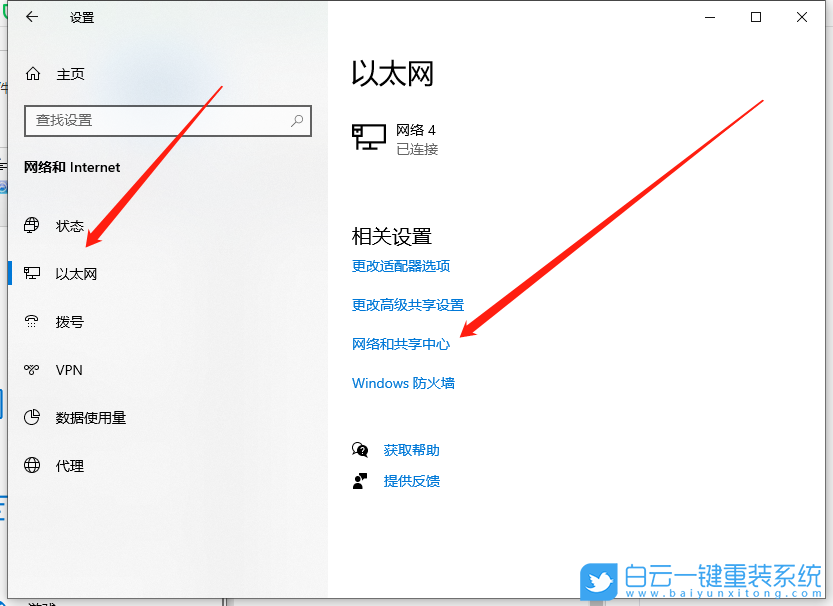The width and height of the screenshot is (833, 606).
Task: Click the 以太网 sidebar icon
Action: (x=32, y=273)
